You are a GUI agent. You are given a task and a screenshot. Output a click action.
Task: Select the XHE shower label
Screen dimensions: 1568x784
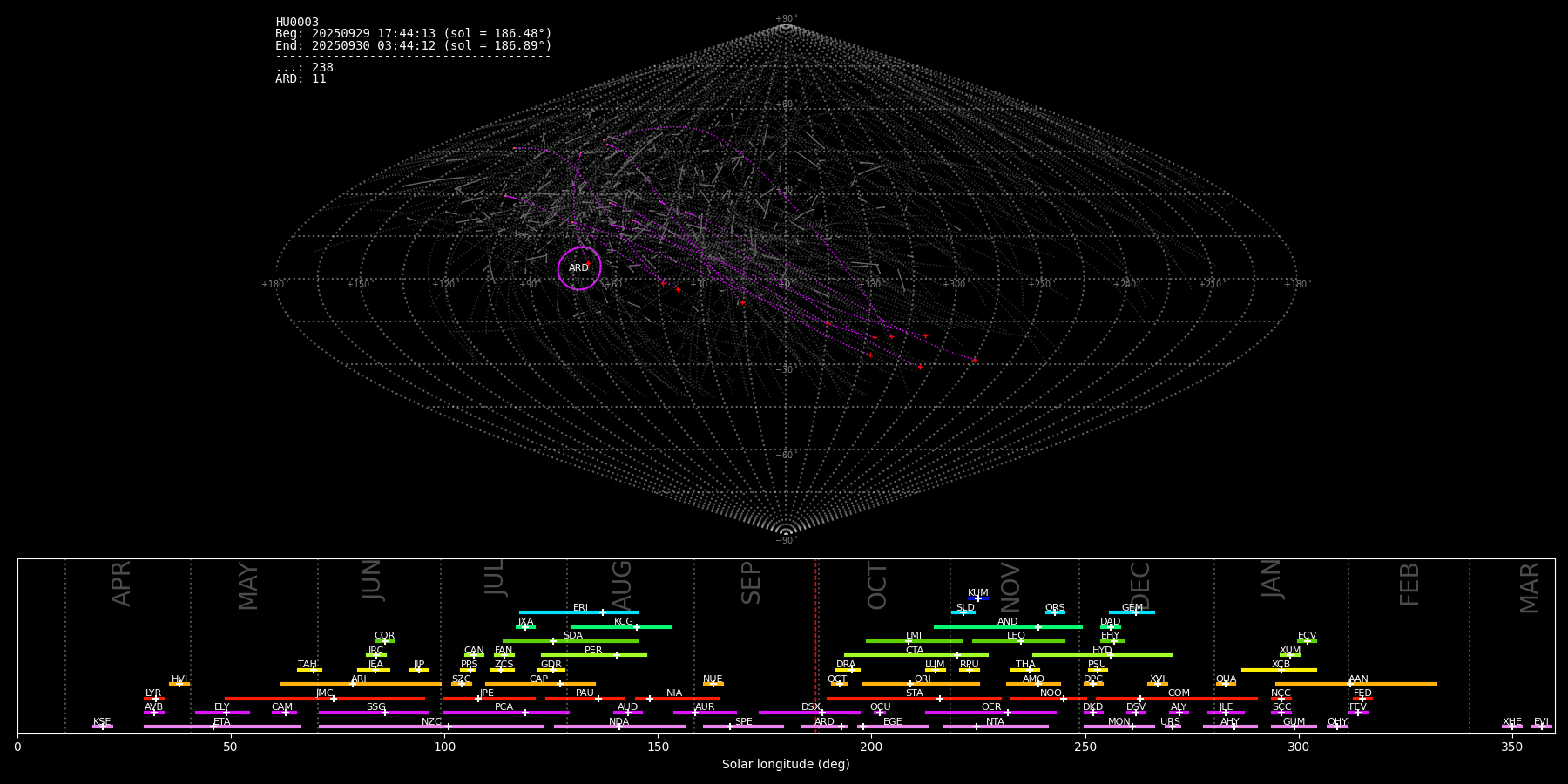1512,722
